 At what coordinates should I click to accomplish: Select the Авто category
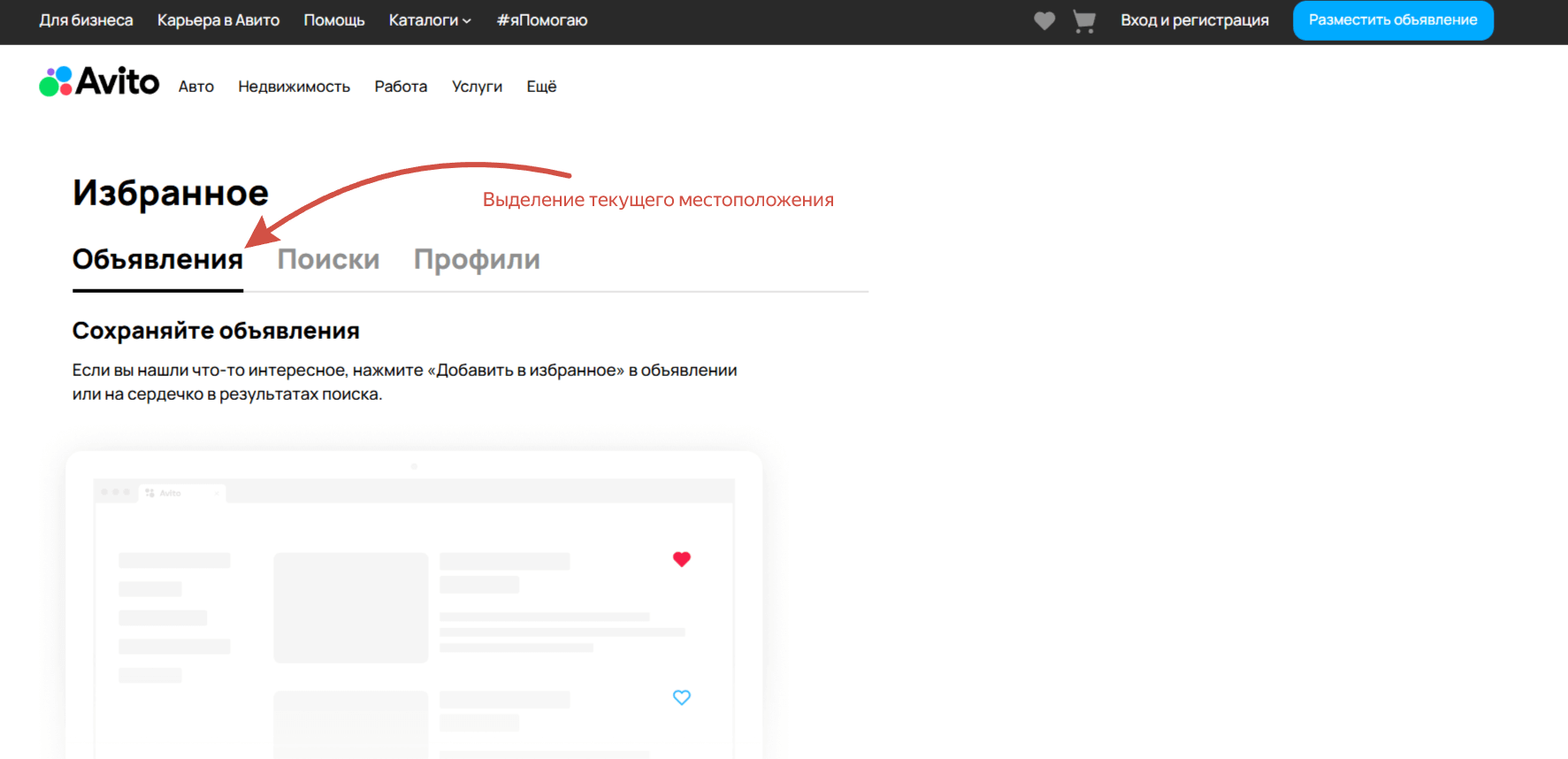click(196, 87)
